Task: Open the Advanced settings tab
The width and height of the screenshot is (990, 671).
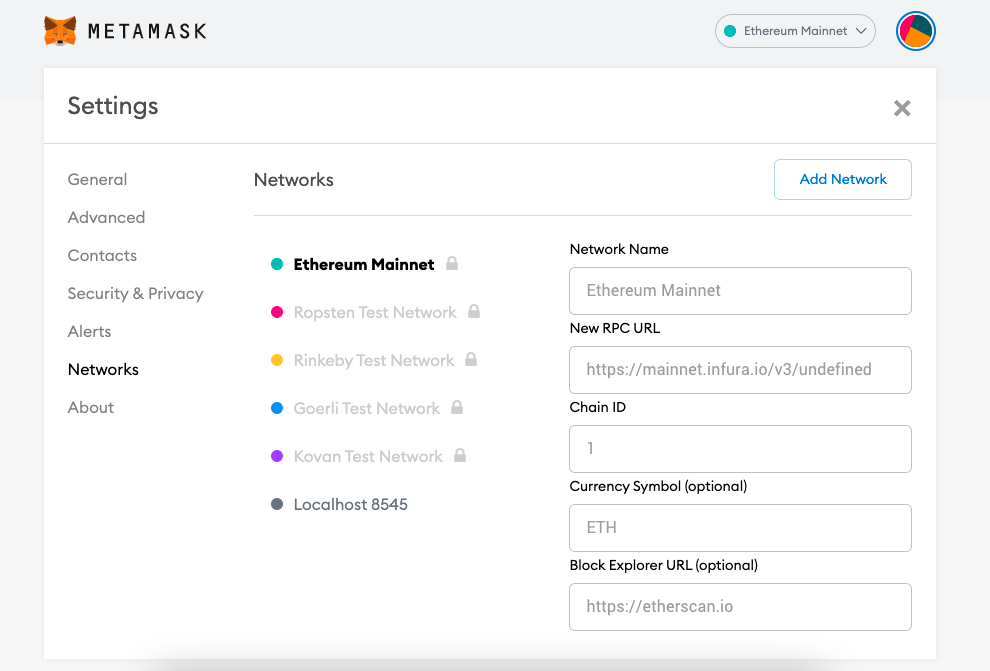Action: click(106, 217)
